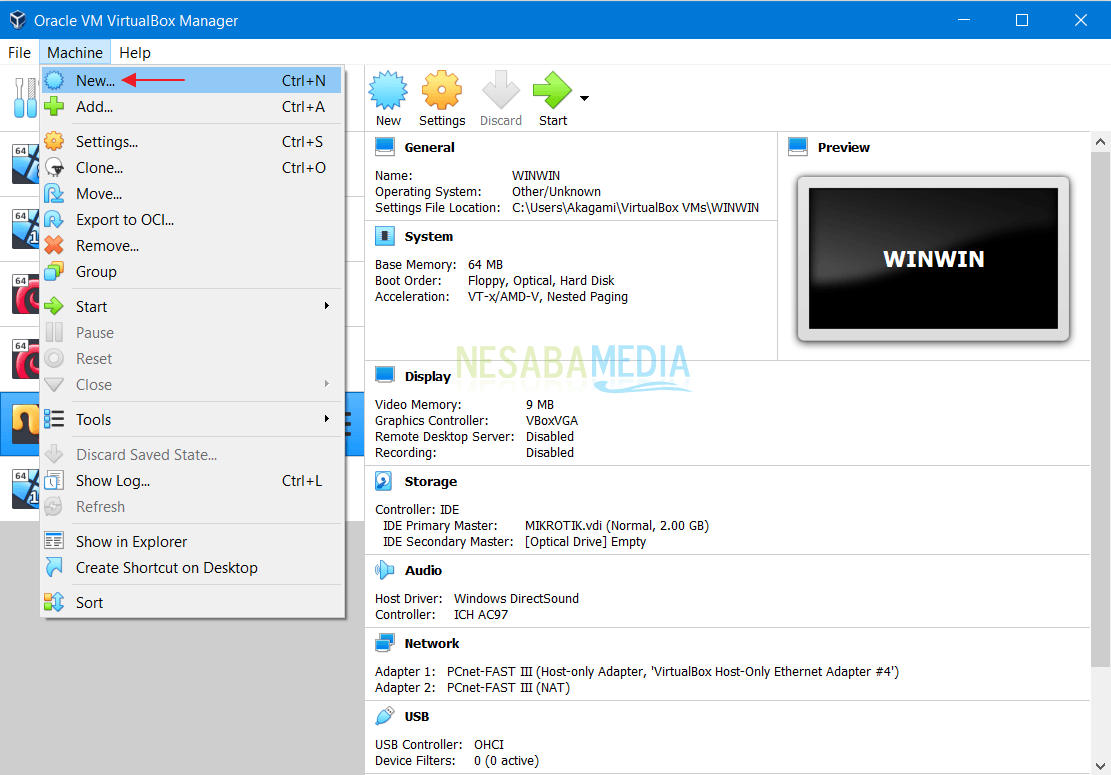Choose Show in Explorer menu entry
Viewport: 1111px width, 775px height.
192,542
